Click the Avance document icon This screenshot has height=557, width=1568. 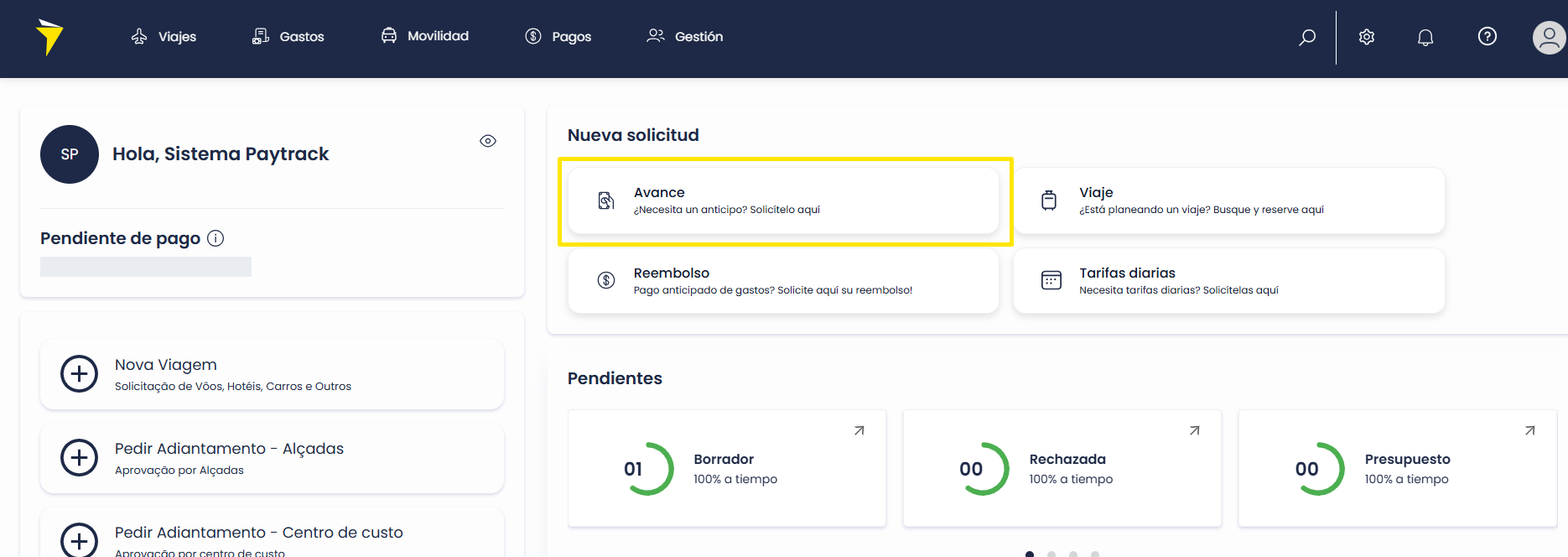pos(606,200)
